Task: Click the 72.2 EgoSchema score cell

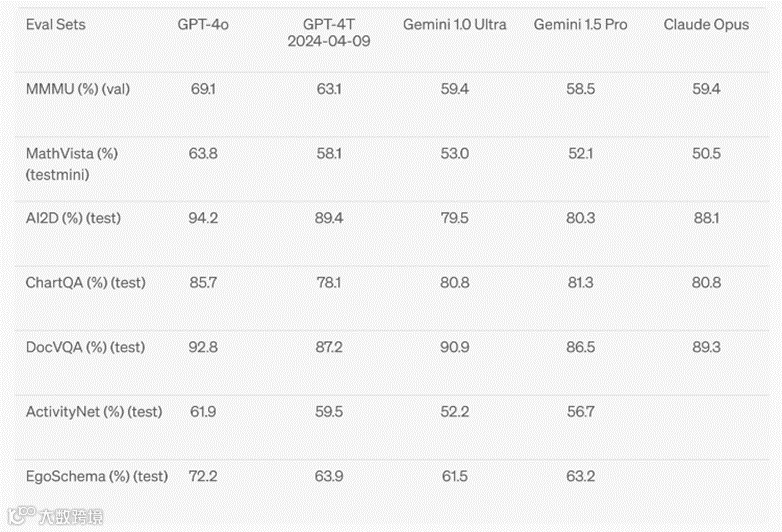Action: (203, 476)
